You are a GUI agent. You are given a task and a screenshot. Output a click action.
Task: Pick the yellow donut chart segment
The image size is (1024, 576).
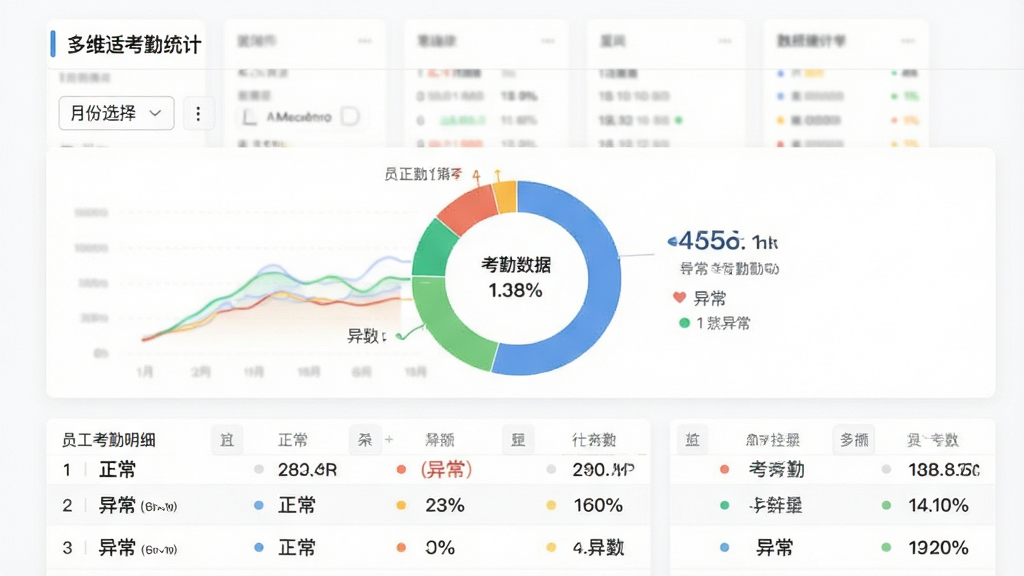pyautogui.click(x=505, y=197)
